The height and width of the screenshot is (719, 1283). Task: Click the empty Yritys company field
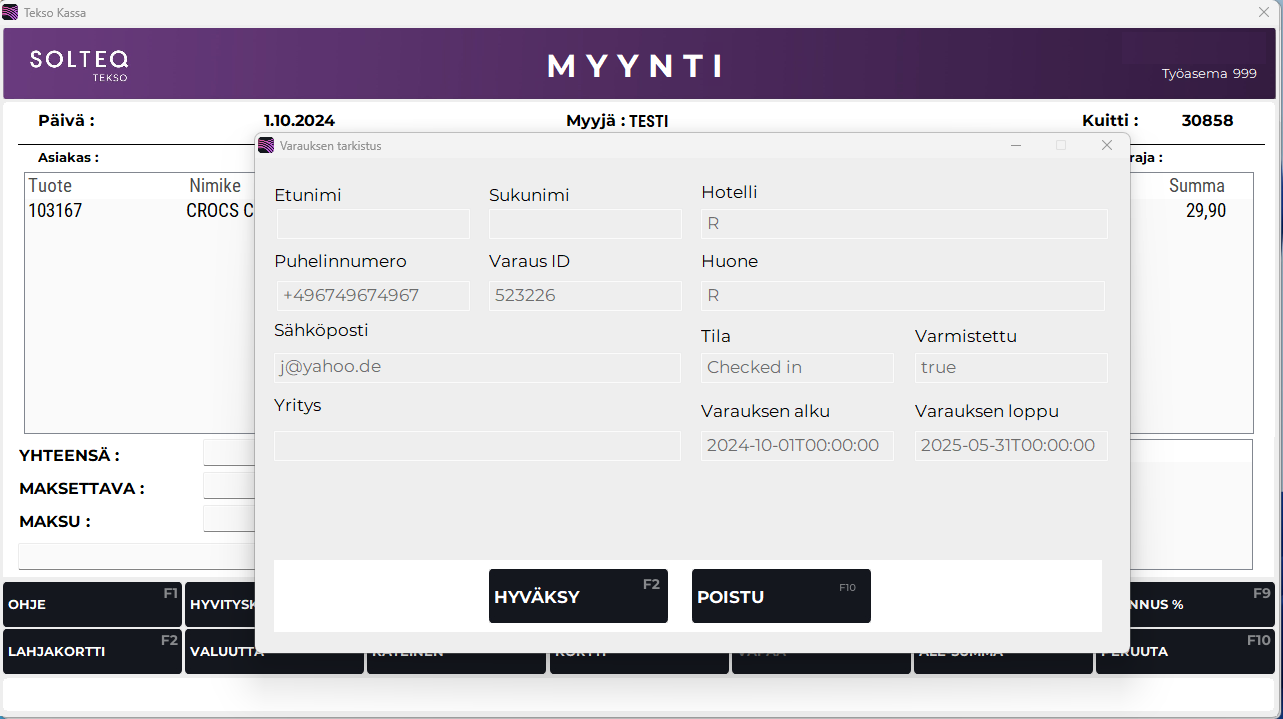click(x=477, y=446)
